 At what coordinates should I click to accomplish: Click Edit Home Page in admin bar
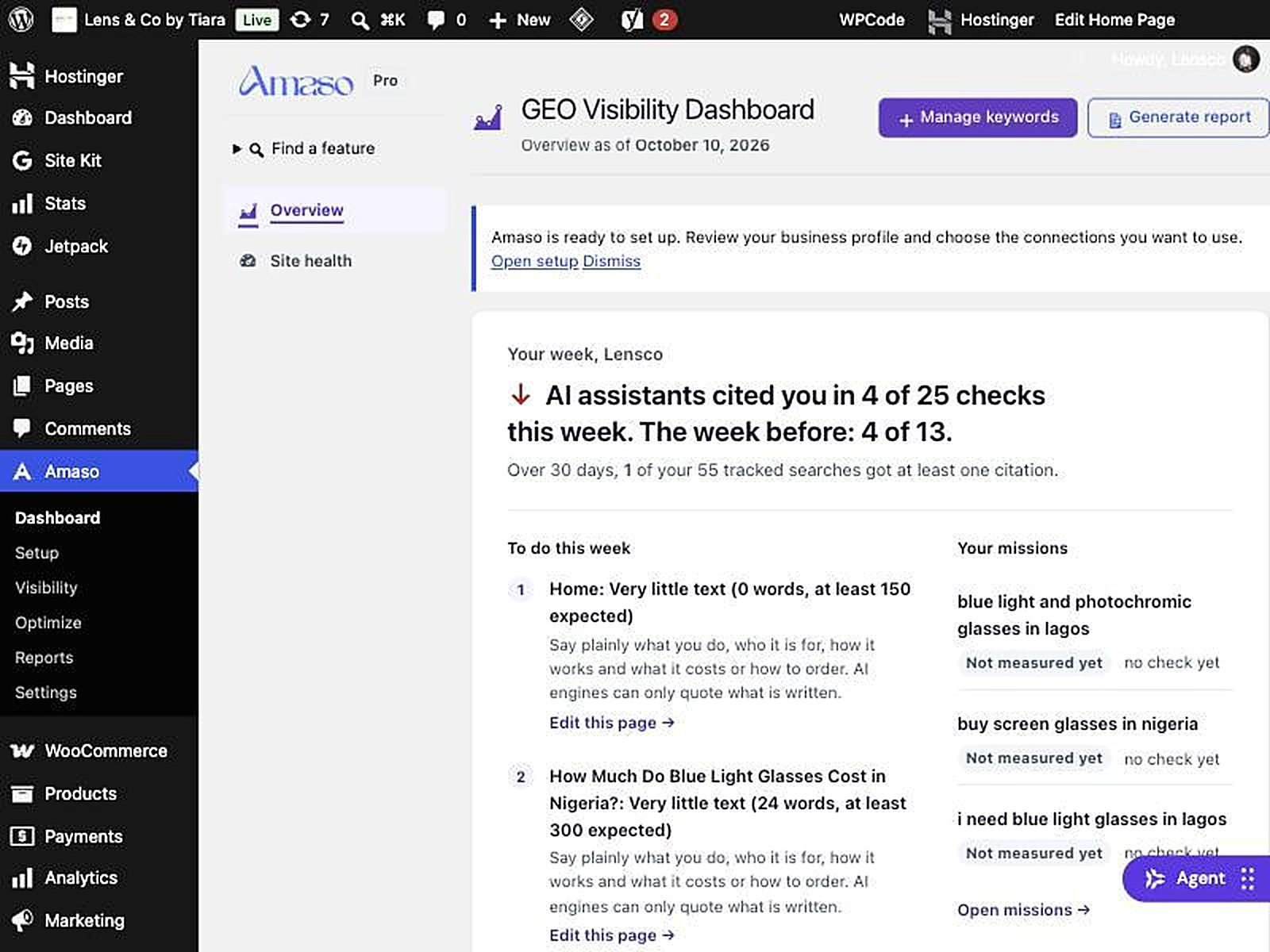[1114, 20]
